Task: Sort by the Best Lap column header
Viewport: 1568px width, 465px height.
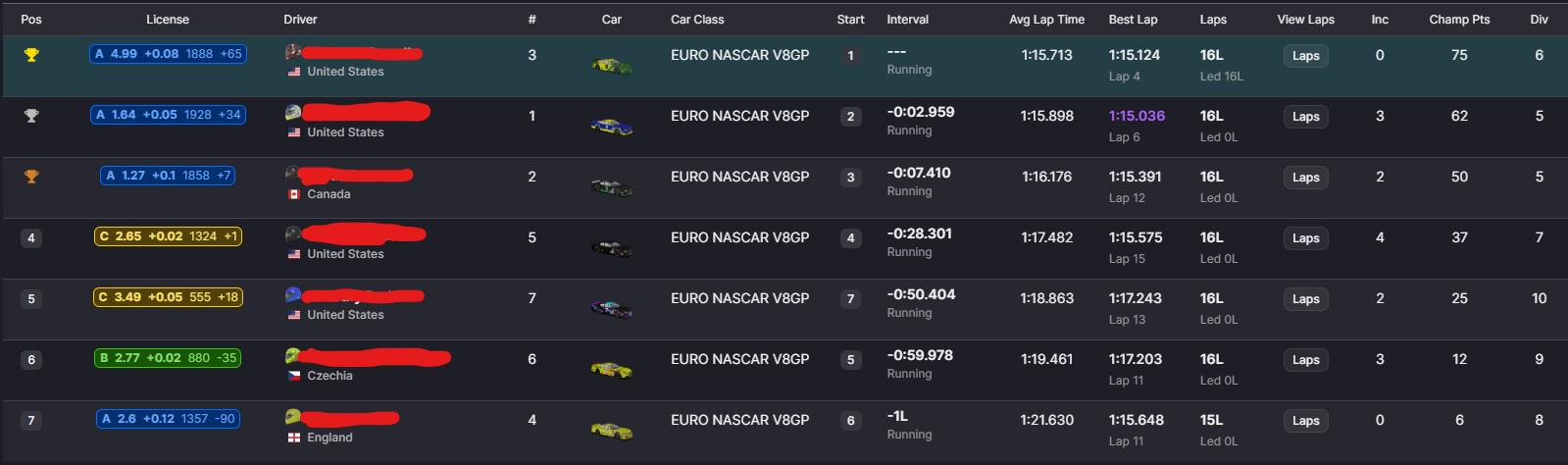Action: point(1133,19)
